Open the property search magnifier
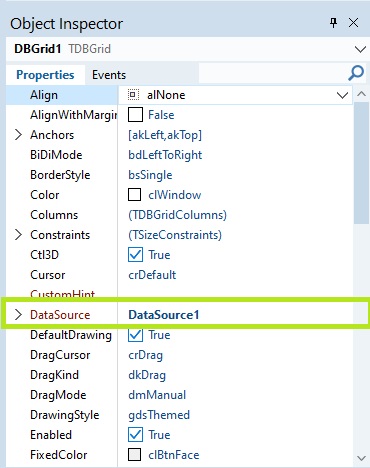 coord(356,73)
